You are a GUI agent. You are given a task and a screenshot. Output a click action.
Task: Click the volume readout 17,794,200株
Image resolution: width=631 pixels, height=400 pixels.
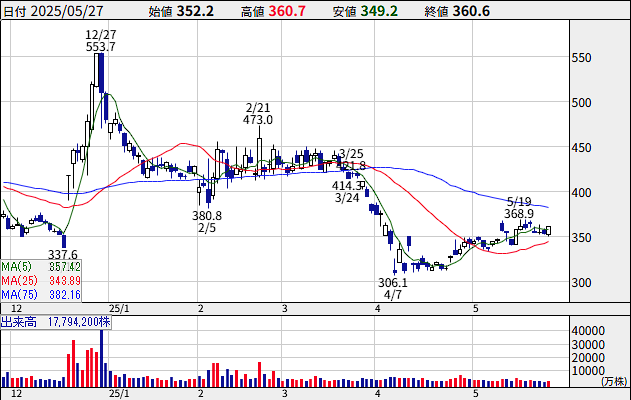[x=79, y=322]
